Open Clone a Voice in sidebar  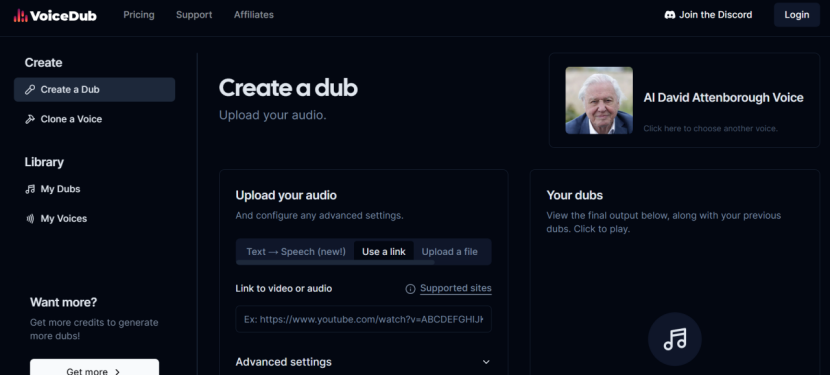pos(94,119)
